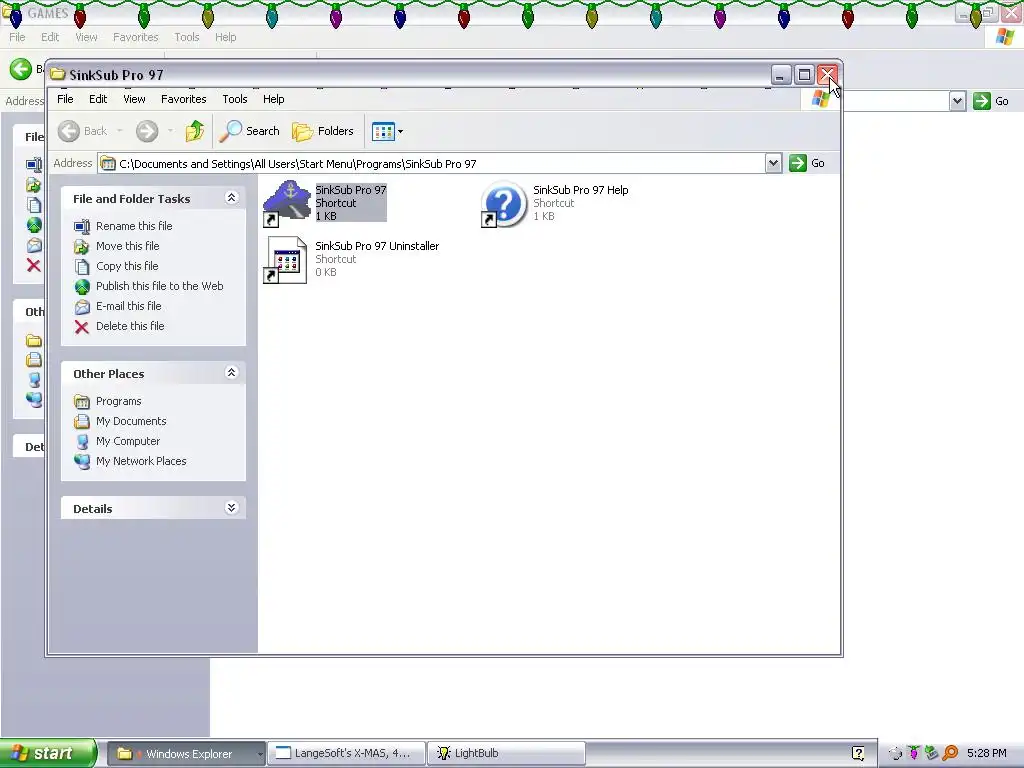Click Move this file link
This screenshot has height=768, width=1024.
click(x=127, y=246)
